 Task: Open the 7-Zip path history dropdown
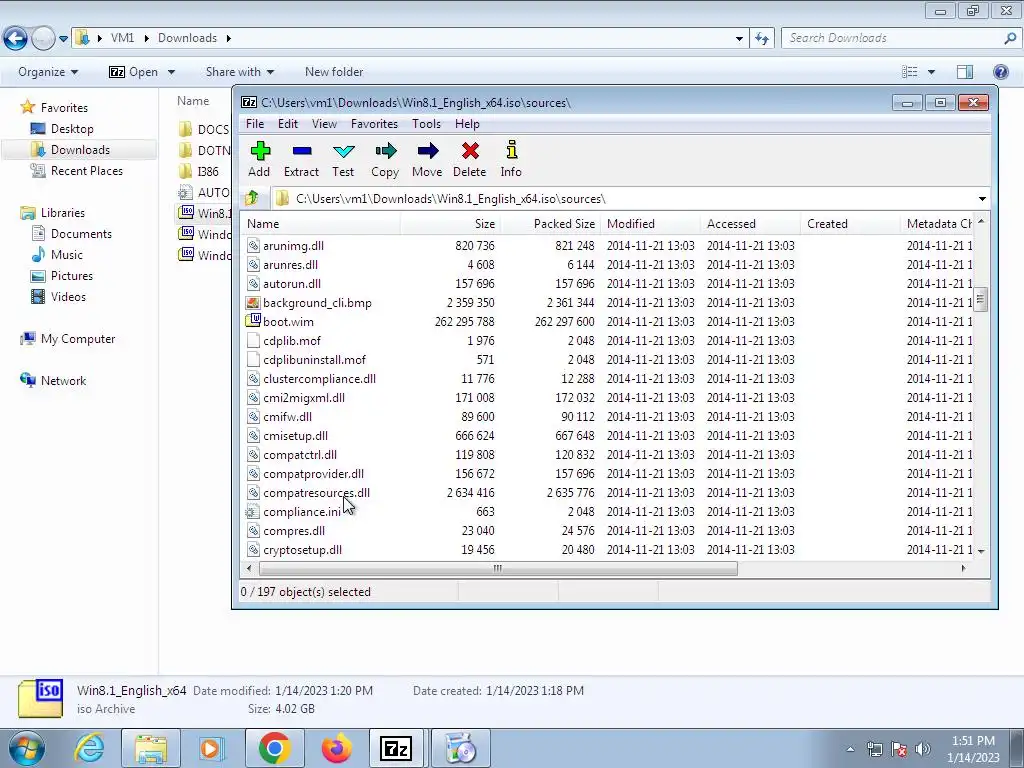[x=982, y=199]
